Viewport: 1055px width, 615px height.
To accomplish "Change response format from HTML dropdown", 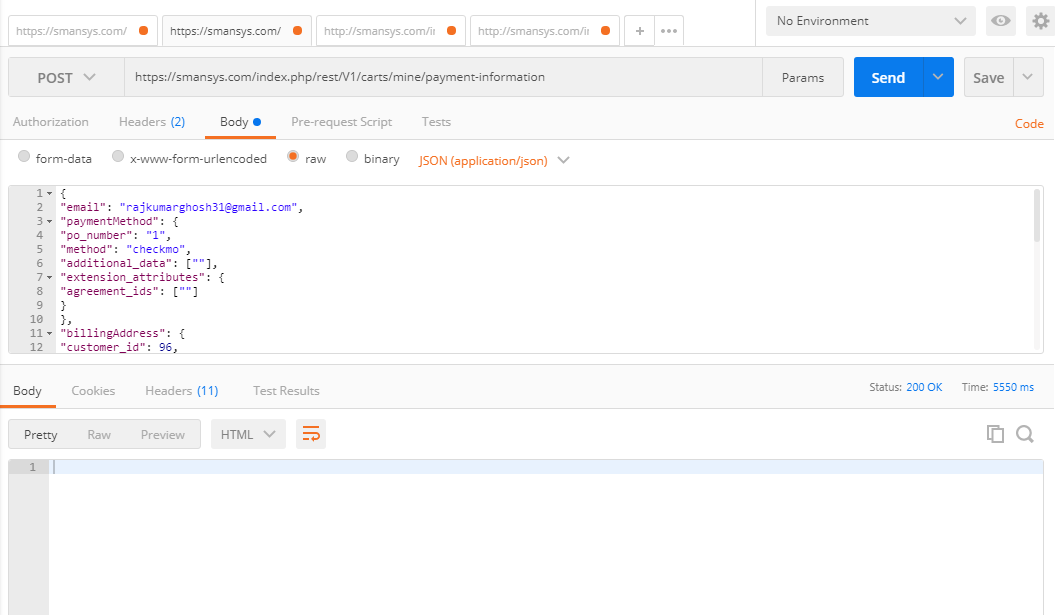I will [x=247, y=433].
